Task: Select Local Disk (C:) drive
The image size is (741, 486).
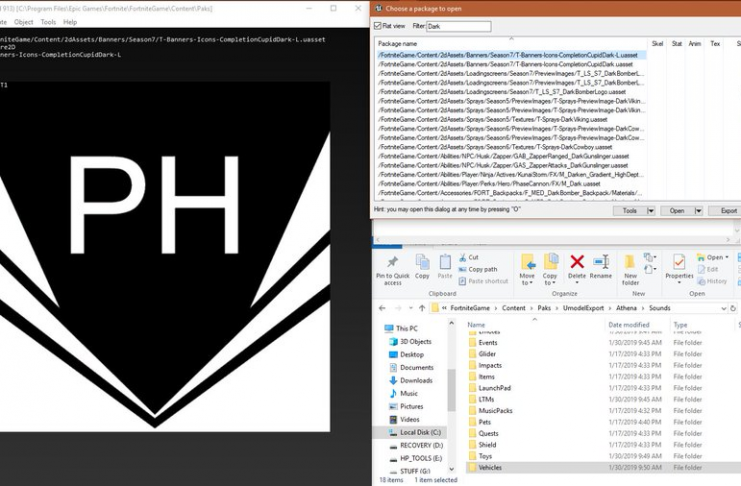Action: [414, 432]
